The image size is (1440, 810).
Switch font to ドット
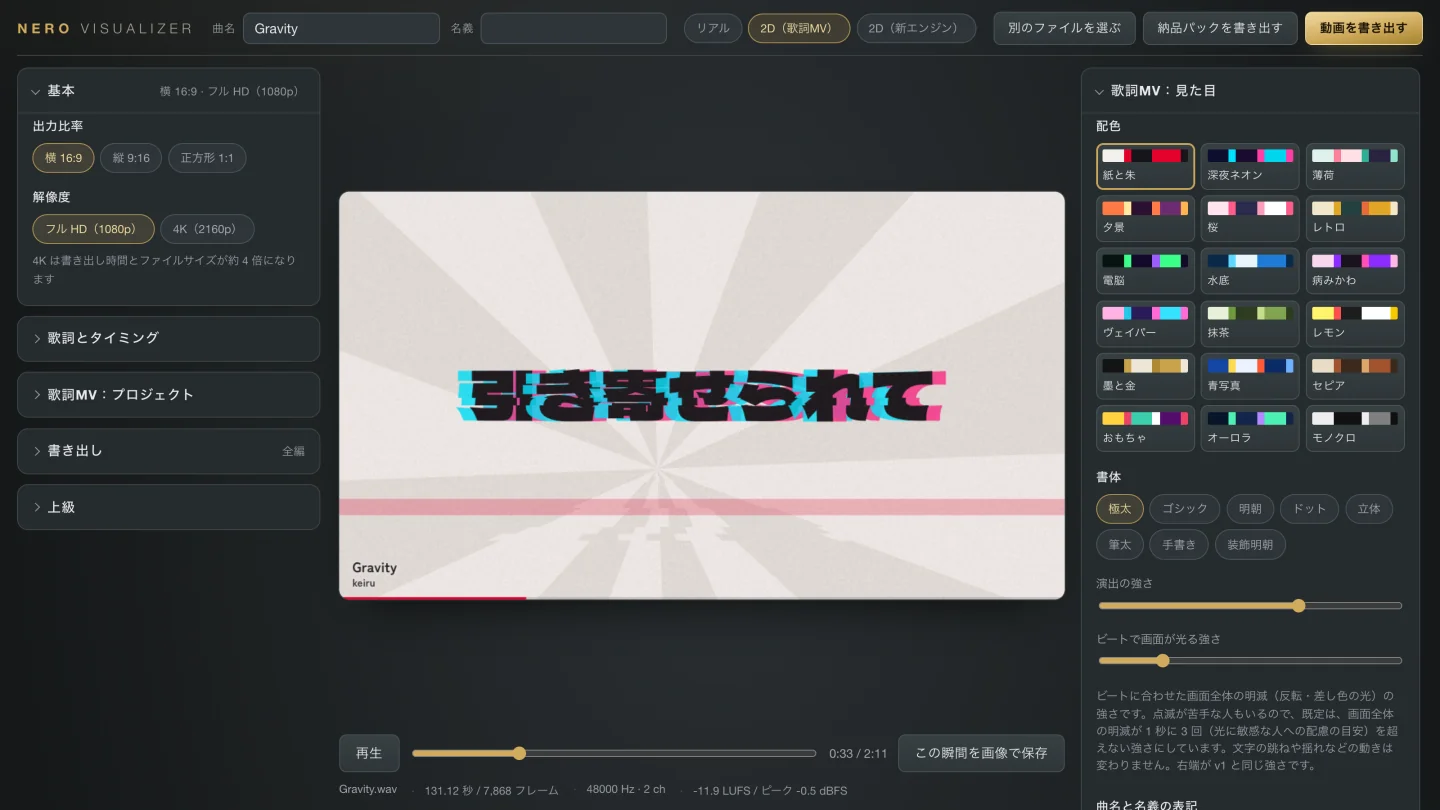click(x=1310, y=509)
